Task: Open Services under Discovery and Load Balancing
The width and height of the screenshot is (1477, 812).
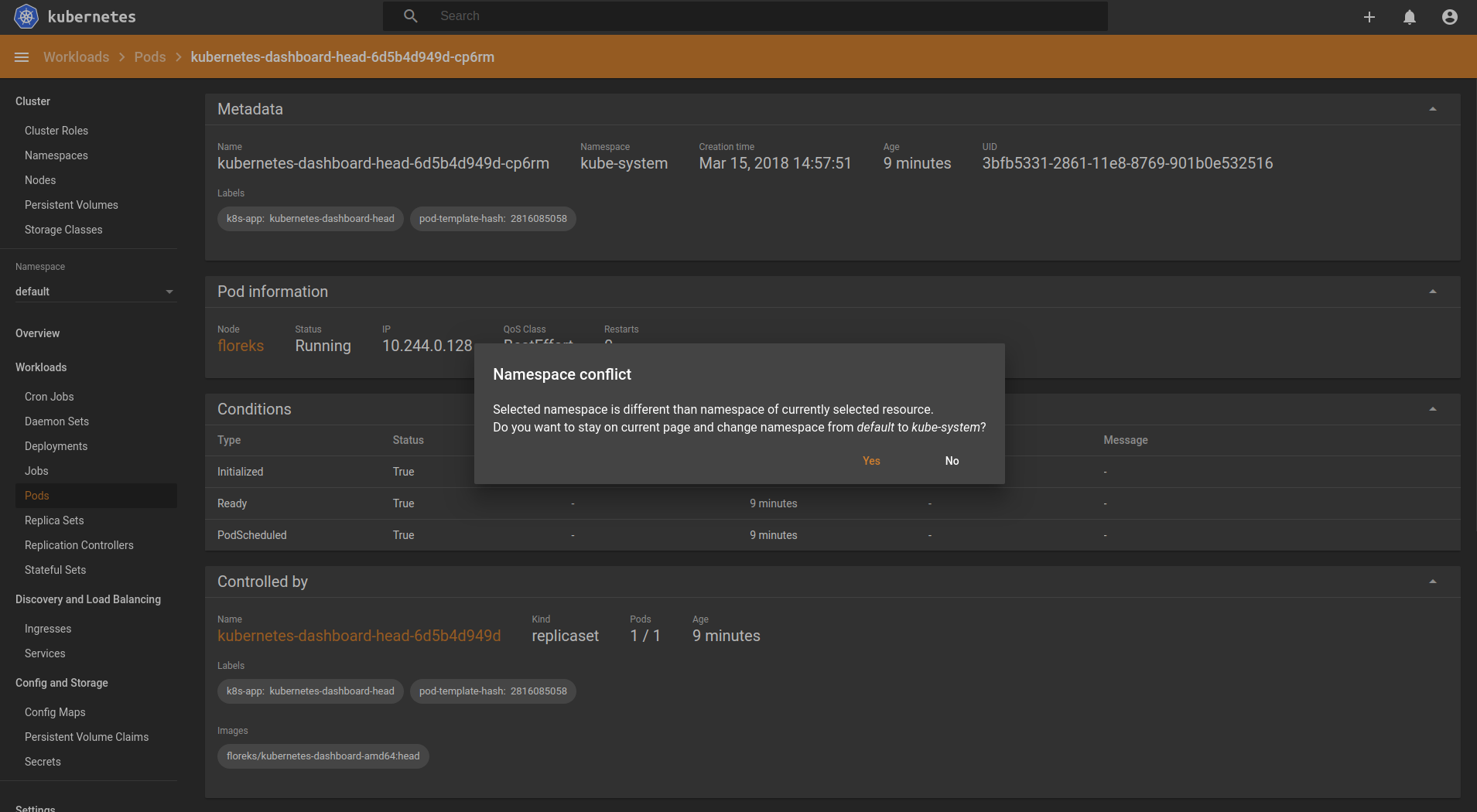Action: pyautogui.click(x=44, y=653)
